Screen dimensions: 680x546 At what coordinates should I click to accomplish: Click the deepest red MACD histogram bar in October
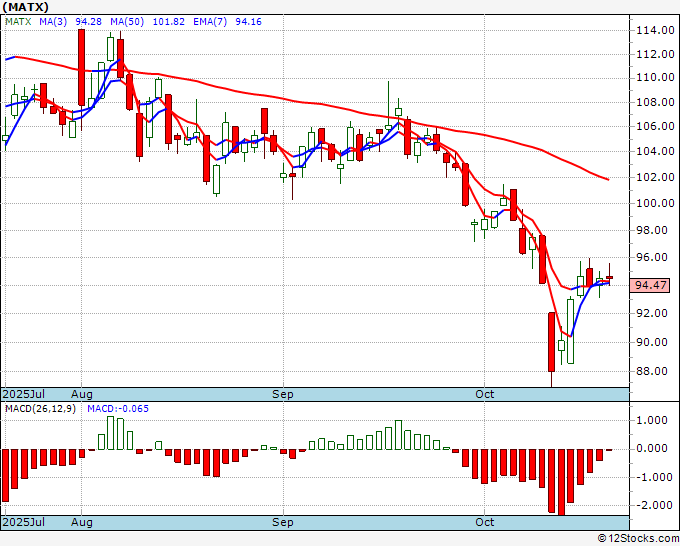click(562, 482)
